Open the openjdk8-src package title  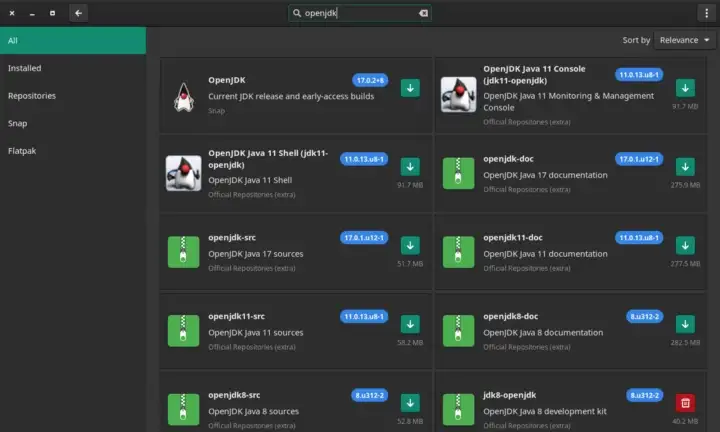click(234, 395)
